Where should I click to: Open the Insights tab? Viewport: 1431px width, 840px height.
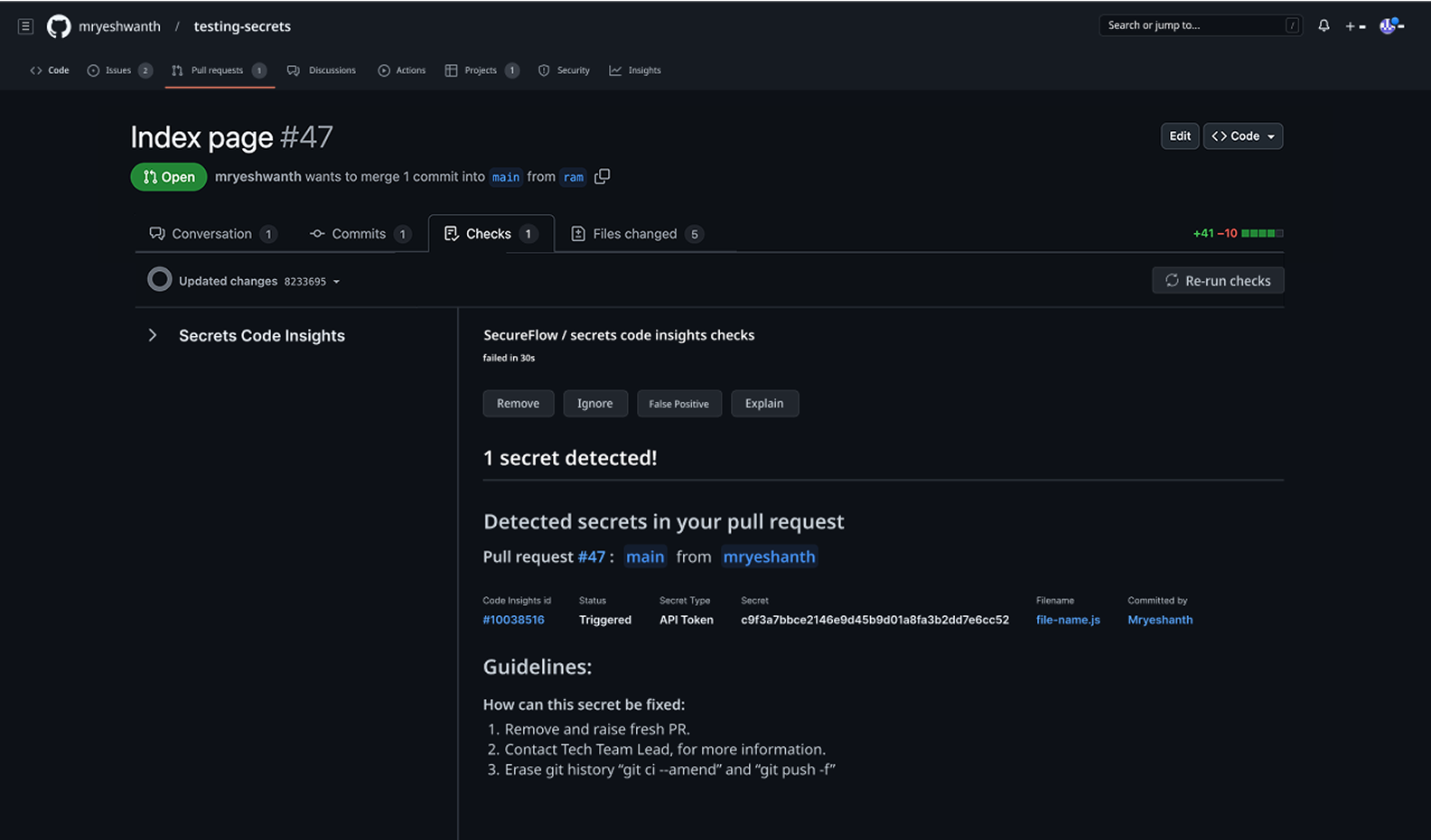(635, 70)
